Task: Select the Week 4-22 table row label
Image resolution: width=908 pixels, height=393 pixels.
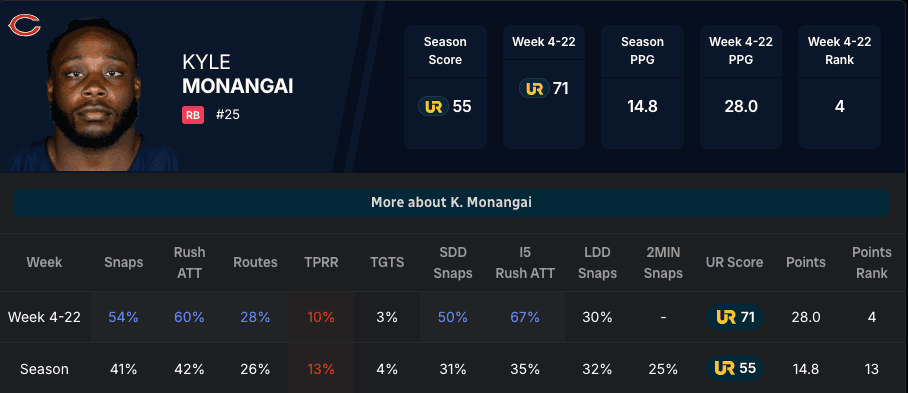Action: point(45,317)
